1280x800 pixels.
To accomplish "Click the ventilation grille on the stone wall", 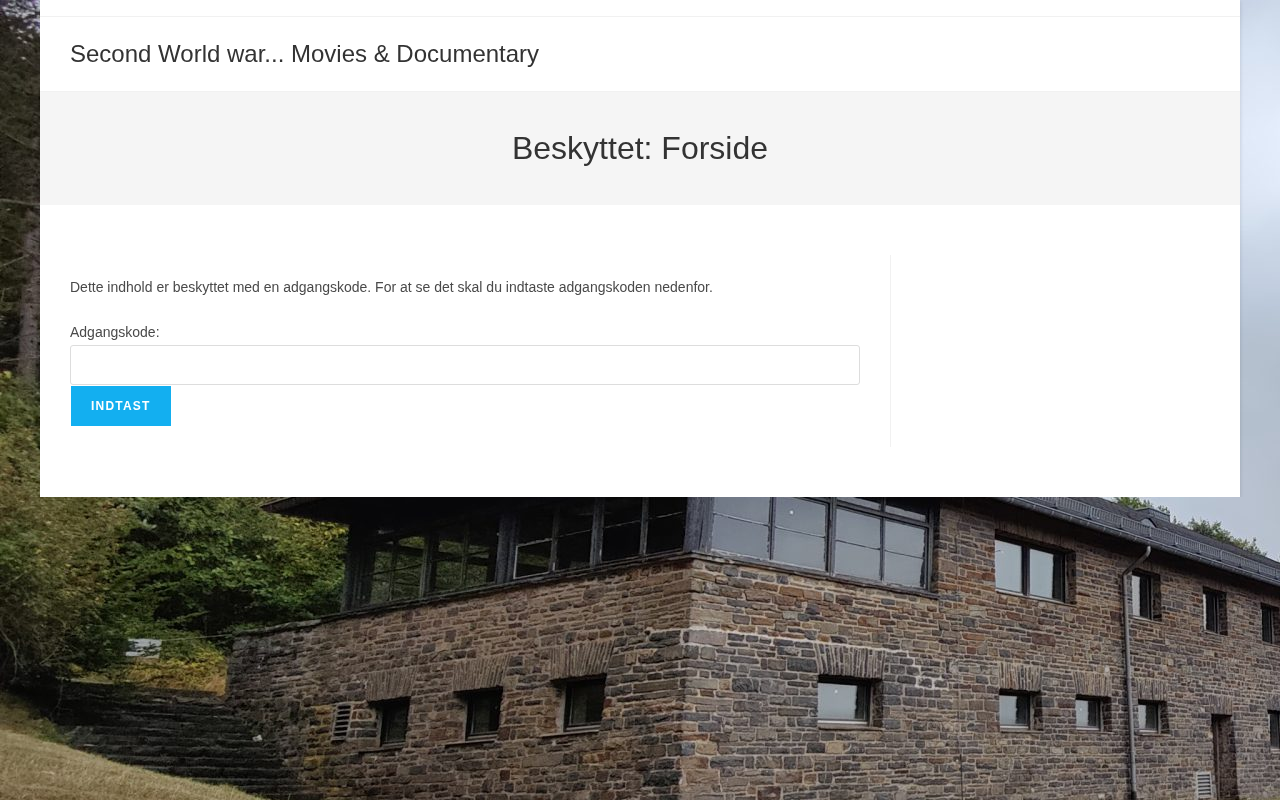I will [x=342, y=721].
